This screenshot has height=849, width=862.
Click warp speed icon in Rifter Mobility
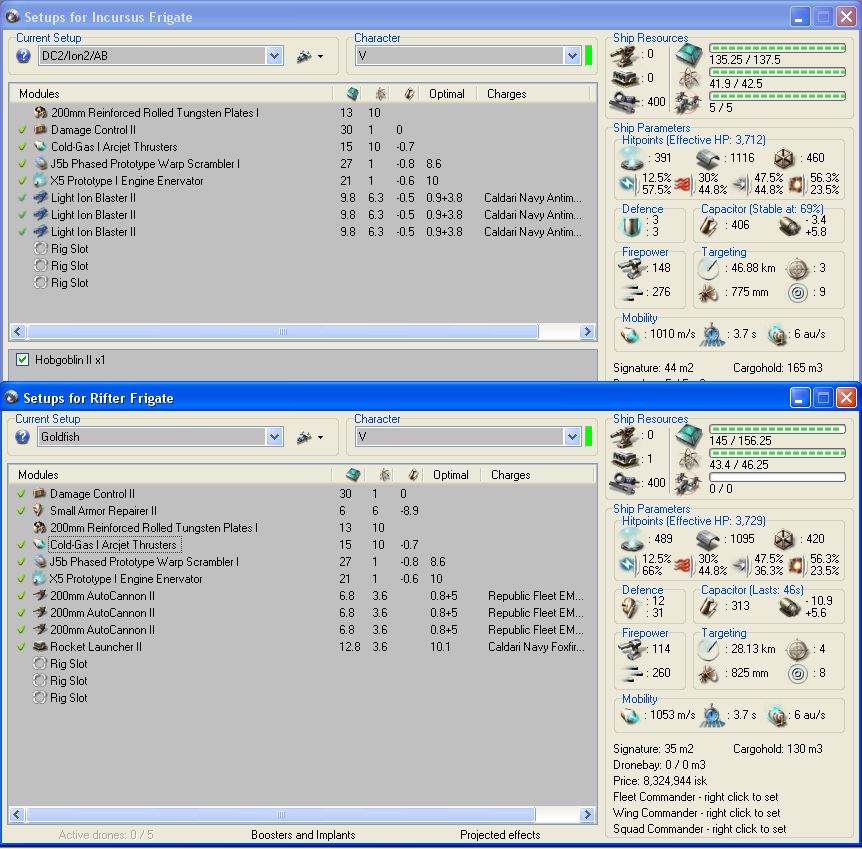click(x=777, y=716)
